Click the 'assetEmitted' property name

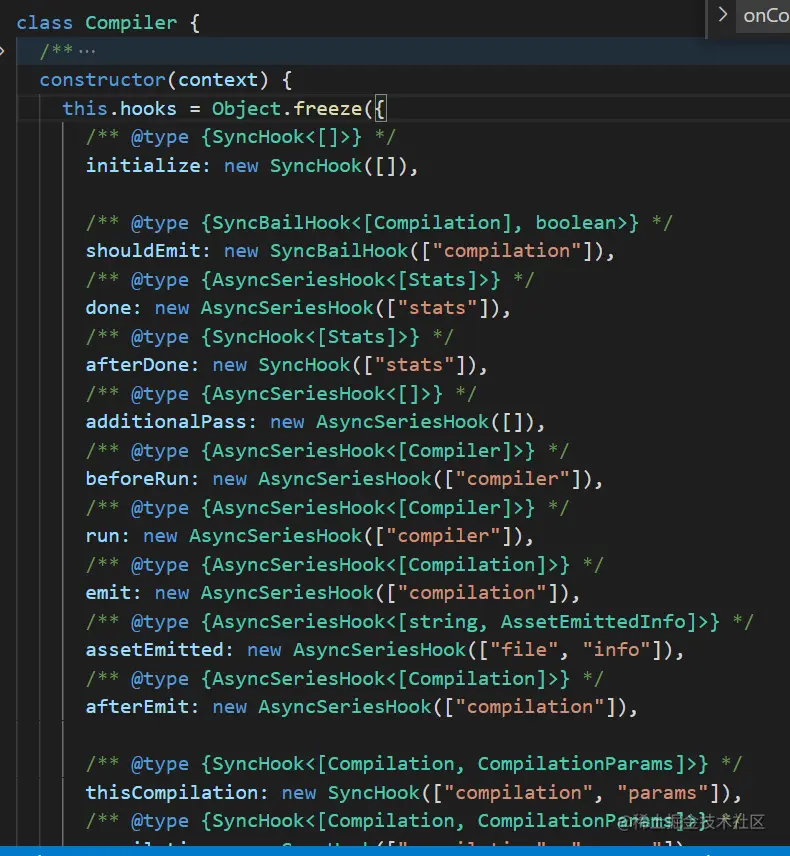[x=155, y=650]
